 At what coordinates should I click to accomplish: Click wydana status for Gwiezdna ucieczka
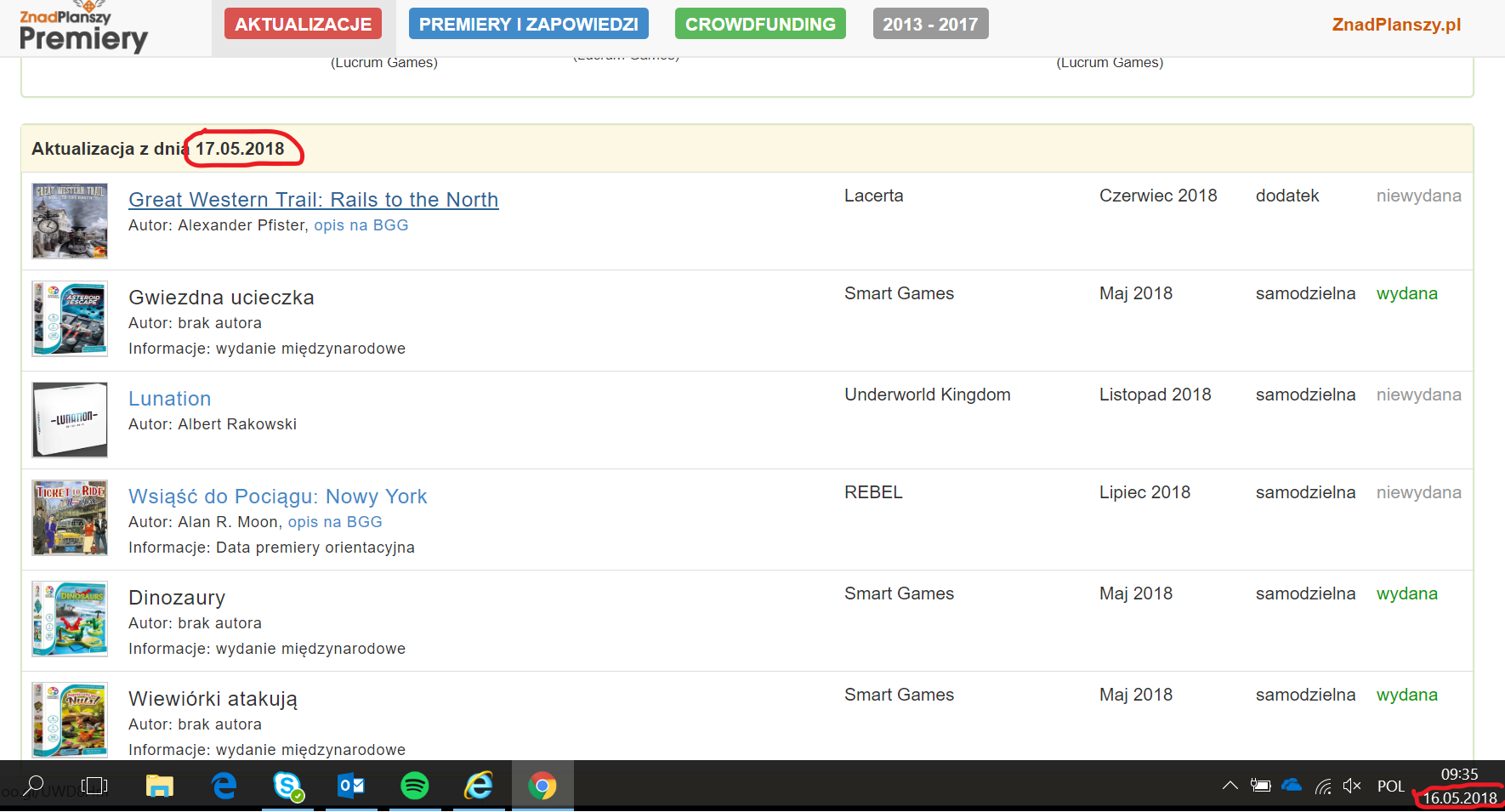1406,293
